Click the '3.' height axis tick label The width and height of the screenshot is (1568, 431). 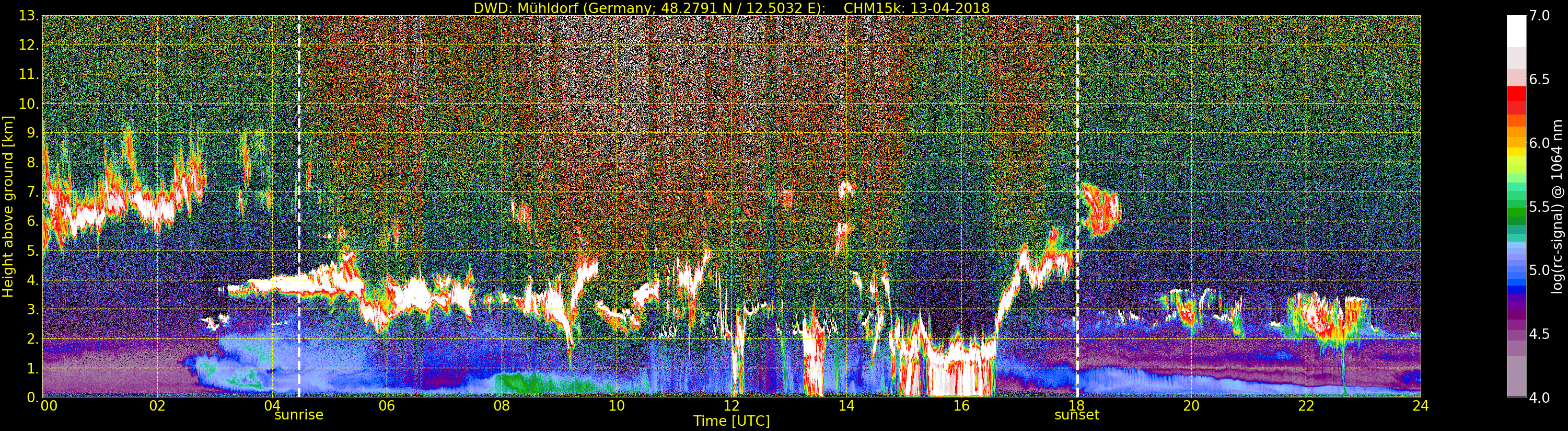click(33, 309)
